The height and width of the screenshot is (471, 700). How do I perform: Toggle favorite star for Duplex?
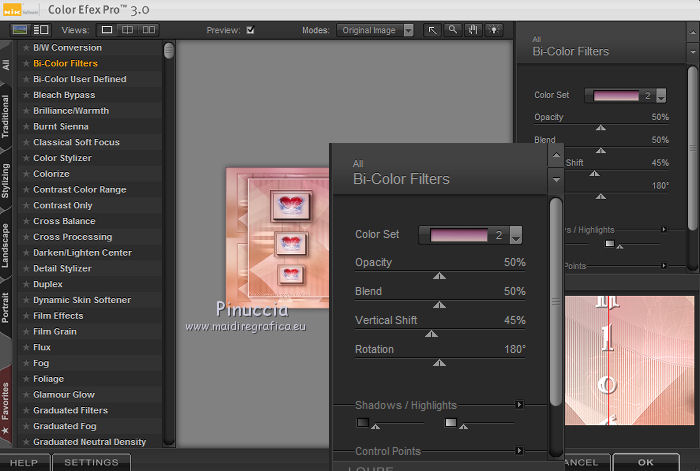[26, 284]
